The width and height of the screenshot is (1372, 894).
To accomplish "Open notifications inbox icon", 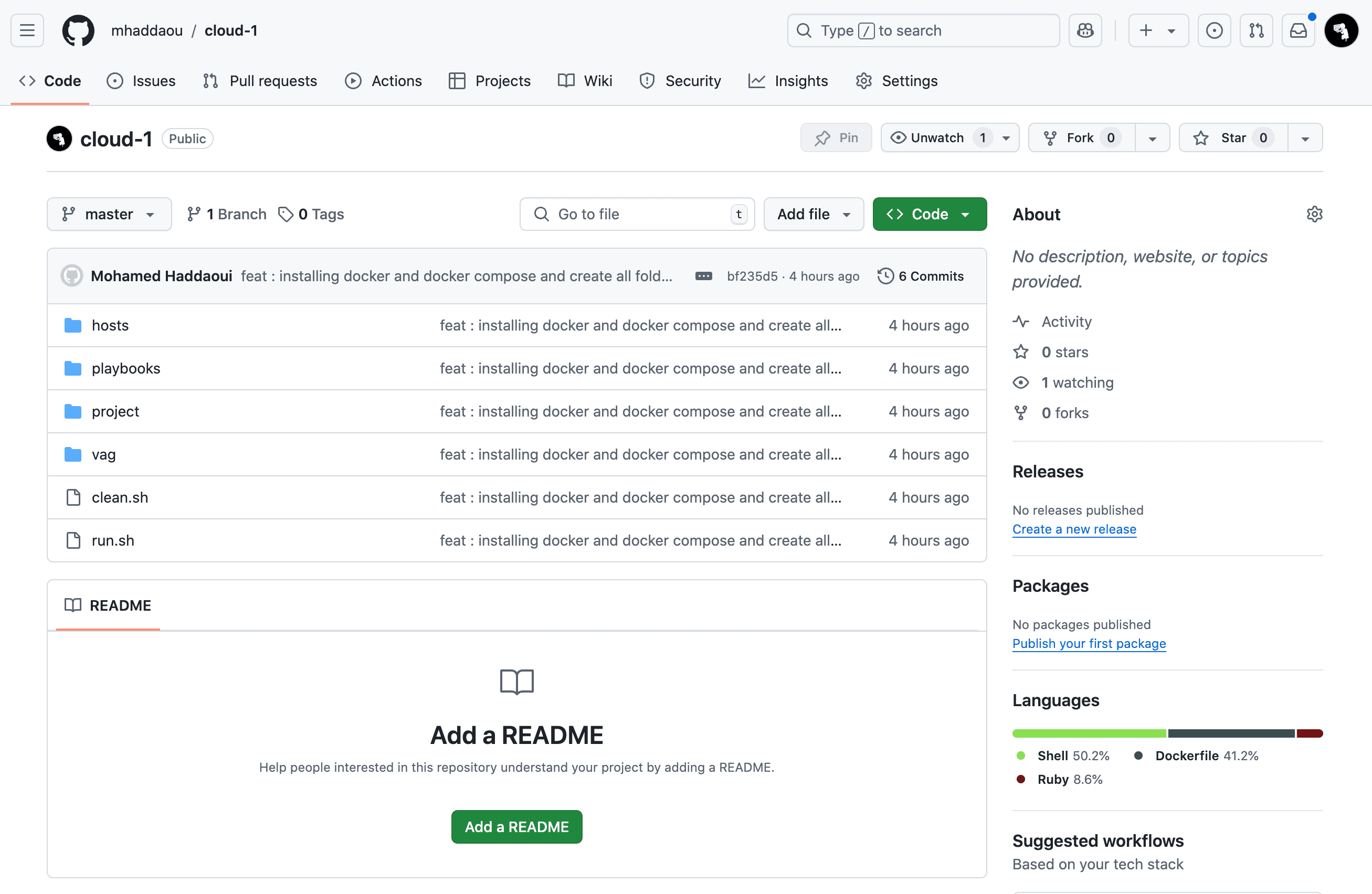I will pos(1297,30).
